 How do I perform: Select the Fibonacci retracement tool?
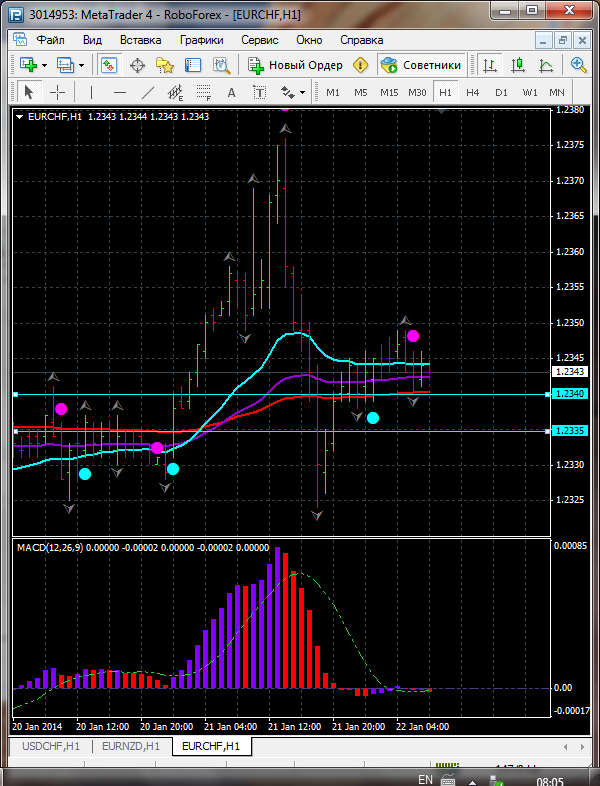(206, 93)
